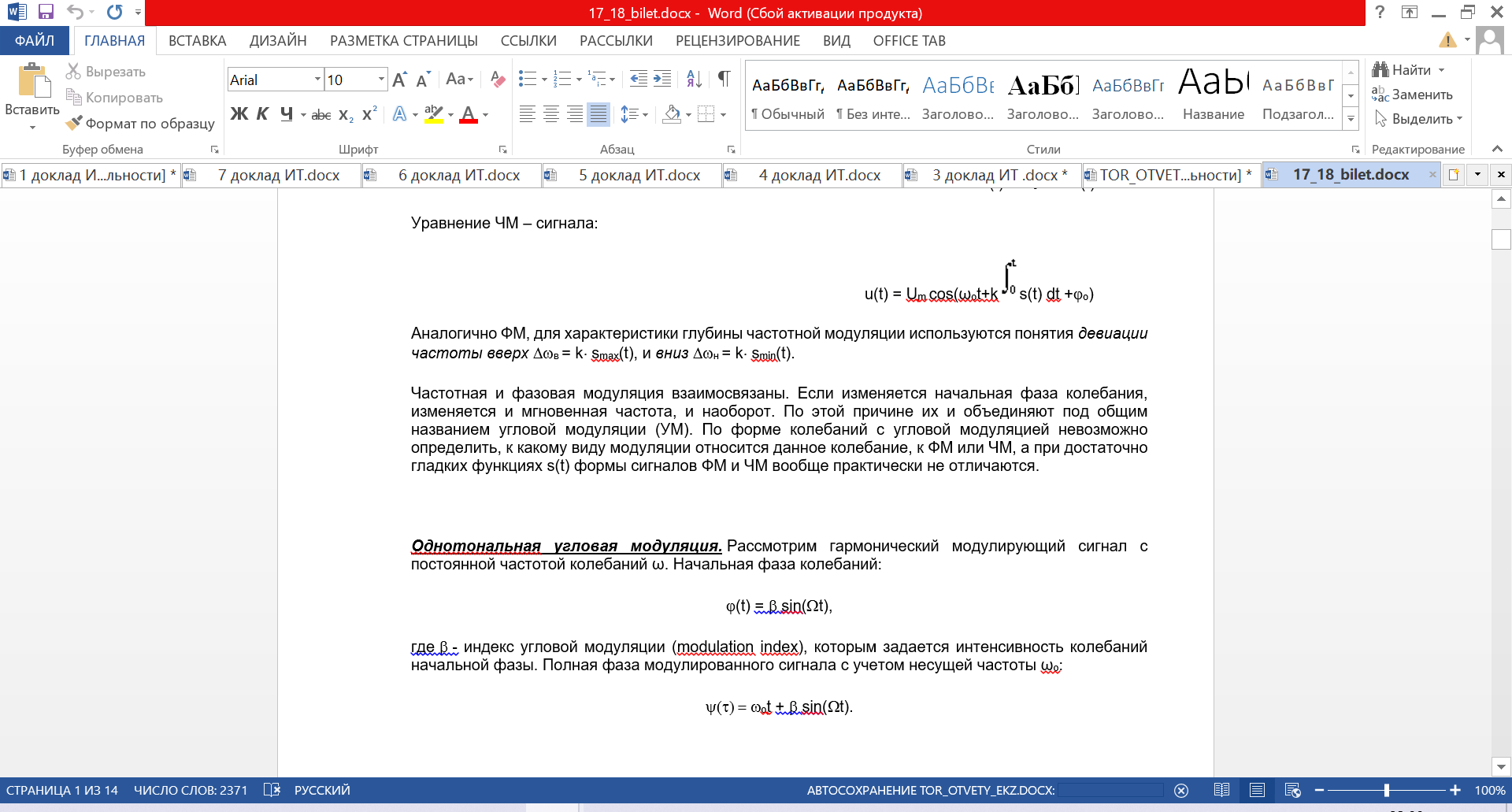
Task: Open the ФАЙЛ tab
Action: tap(35, 41)
